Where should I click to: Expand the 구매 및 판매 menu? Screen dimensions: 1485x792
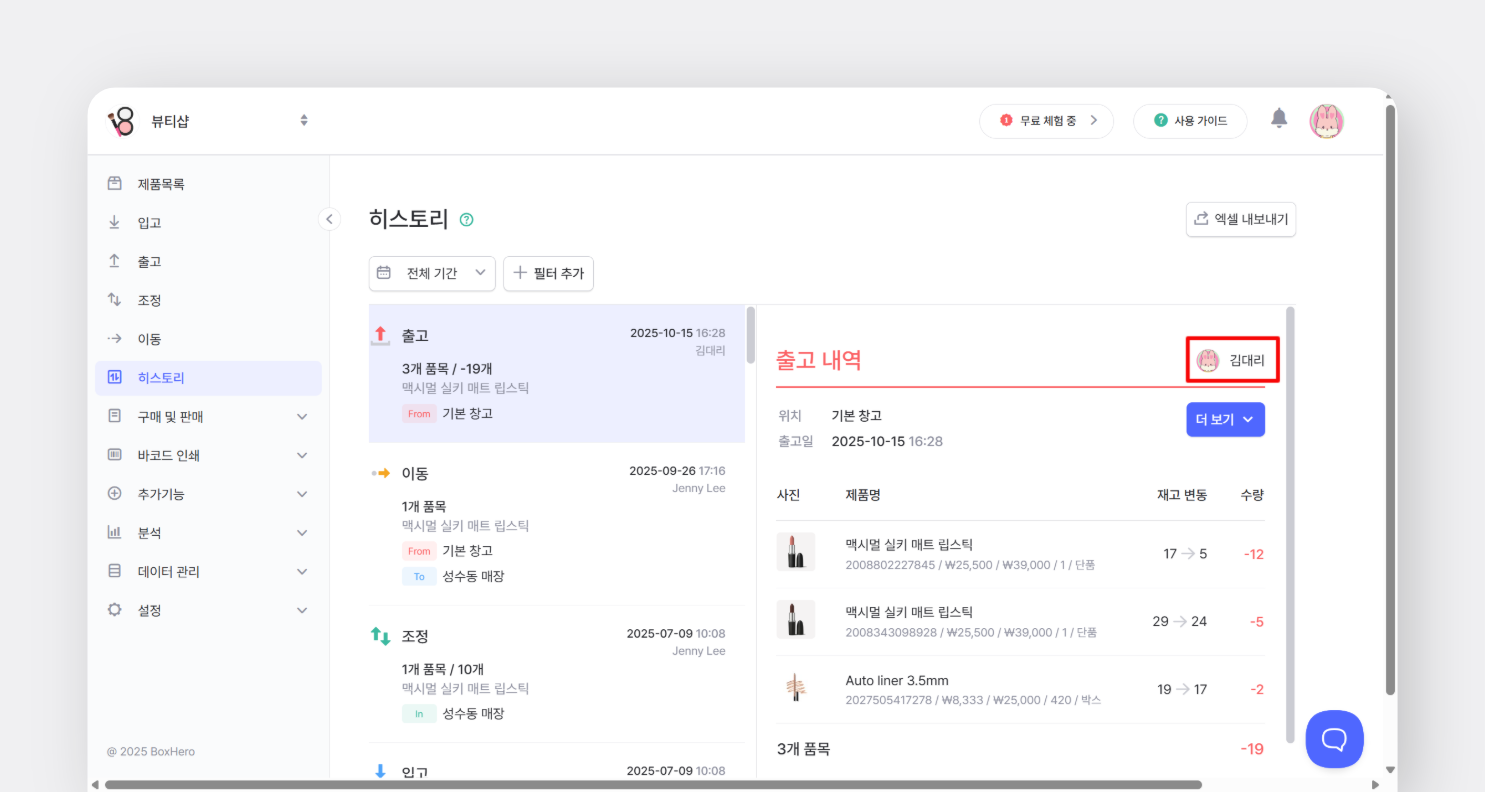pyautogui.click(x=210, y=416)
